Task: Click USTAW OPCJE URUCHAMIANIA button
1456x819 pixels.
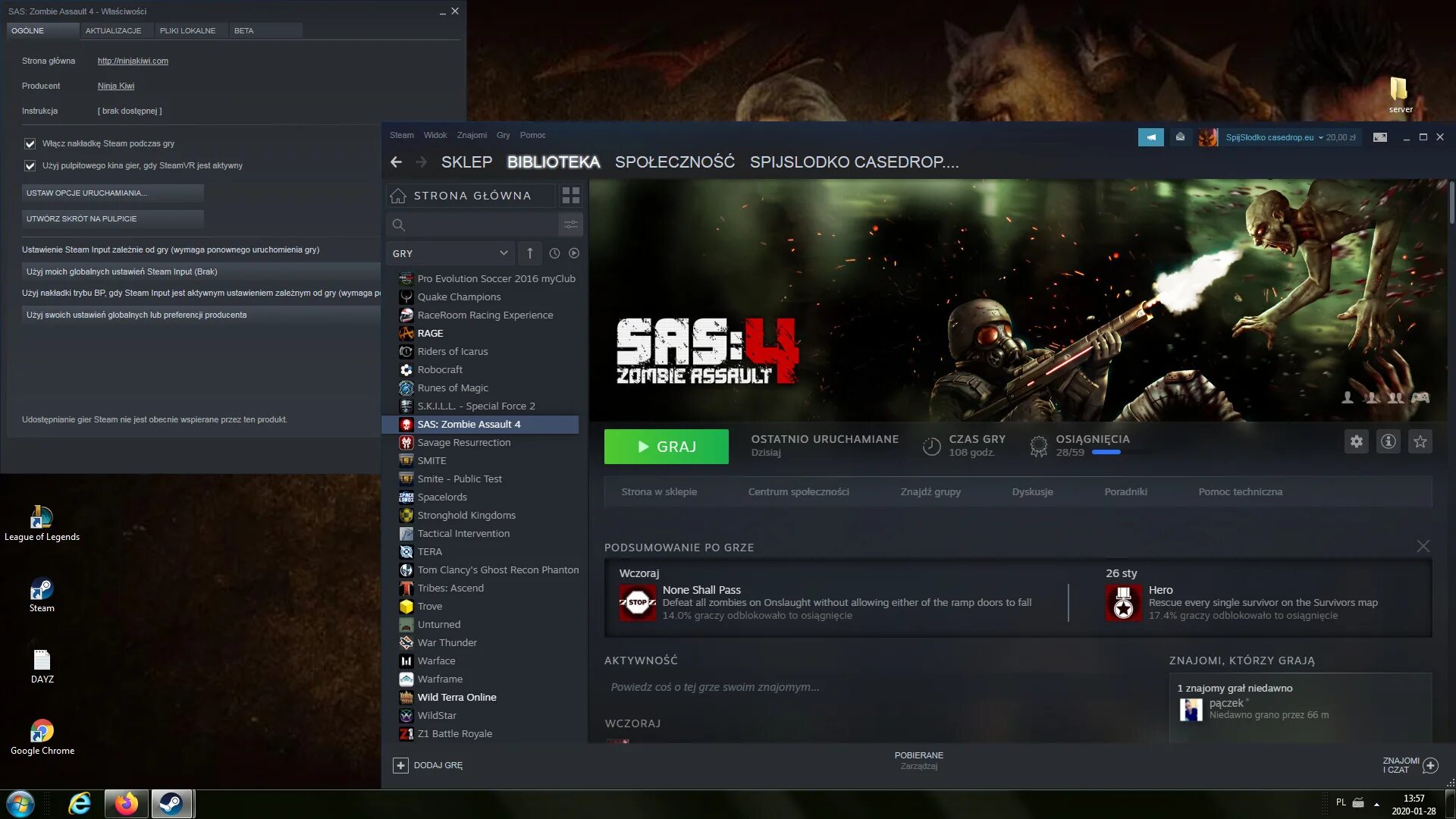Action: 112,193
